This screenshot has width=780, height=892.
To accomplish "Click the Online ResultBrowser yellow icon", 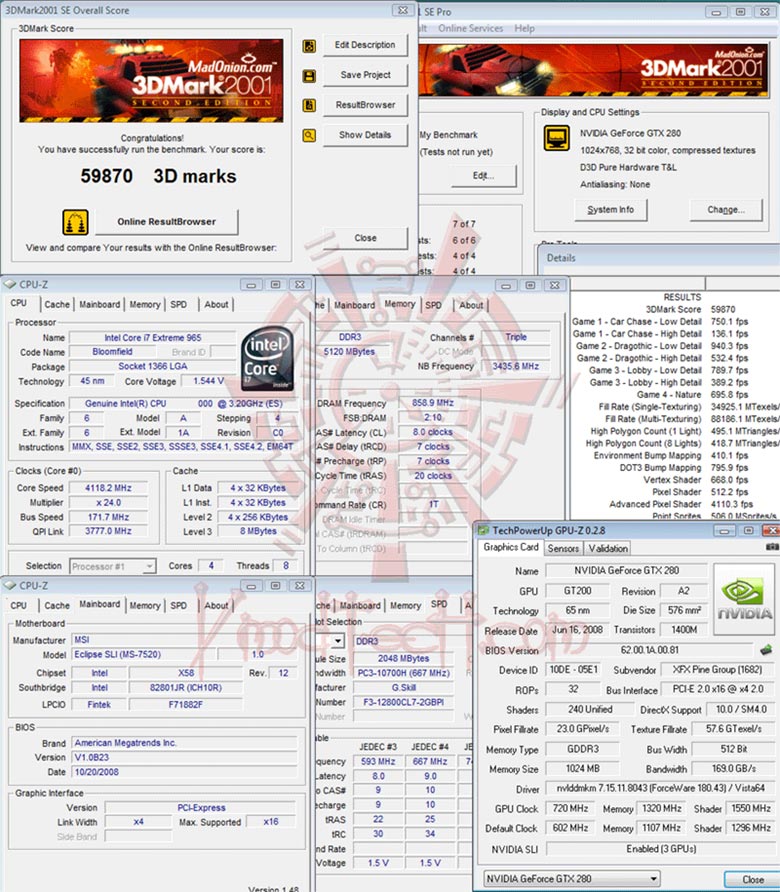I will coord(75,222).
